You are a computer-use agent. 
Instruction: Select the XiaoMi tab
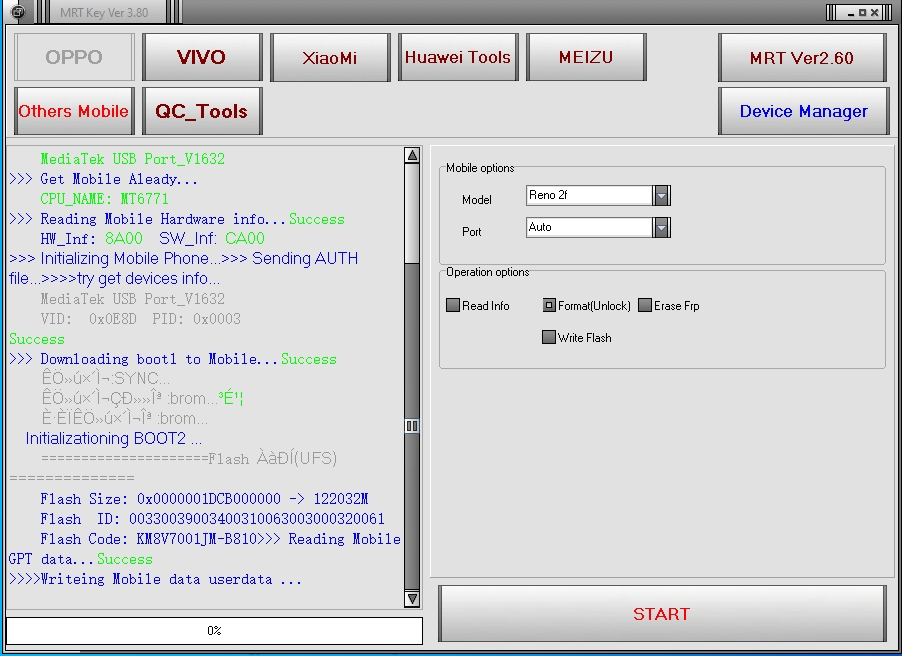(x=330, y=57)
